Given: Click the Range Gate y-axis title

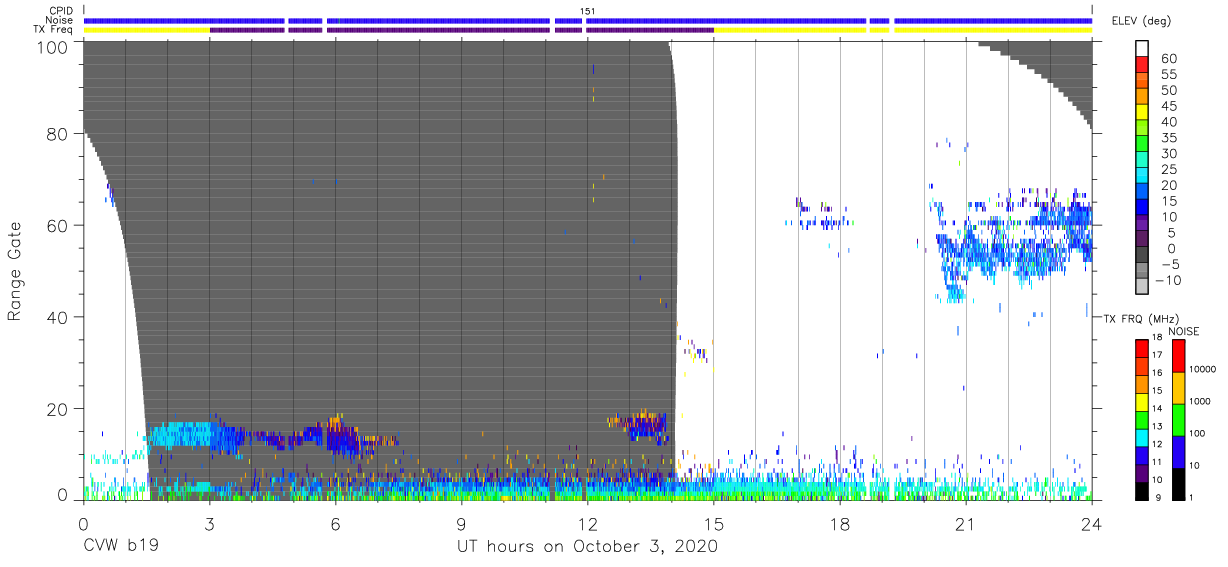Looking at the screenshot, I should tap(15, 270).
